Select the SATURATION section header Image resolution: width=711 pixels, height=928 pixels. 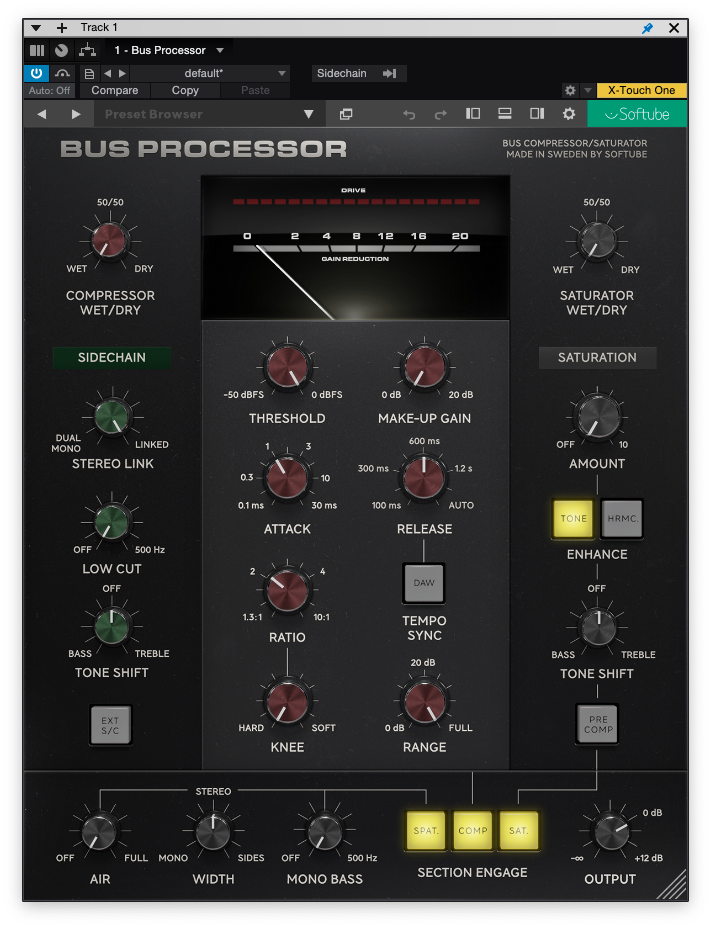tap(597, 357)
